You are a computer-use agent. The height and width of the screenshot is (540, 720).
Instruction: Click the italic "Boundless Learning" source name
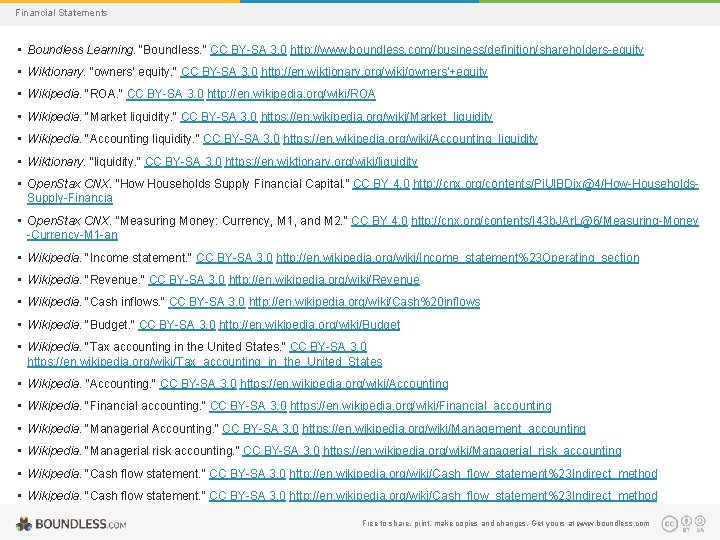(81, 50)
